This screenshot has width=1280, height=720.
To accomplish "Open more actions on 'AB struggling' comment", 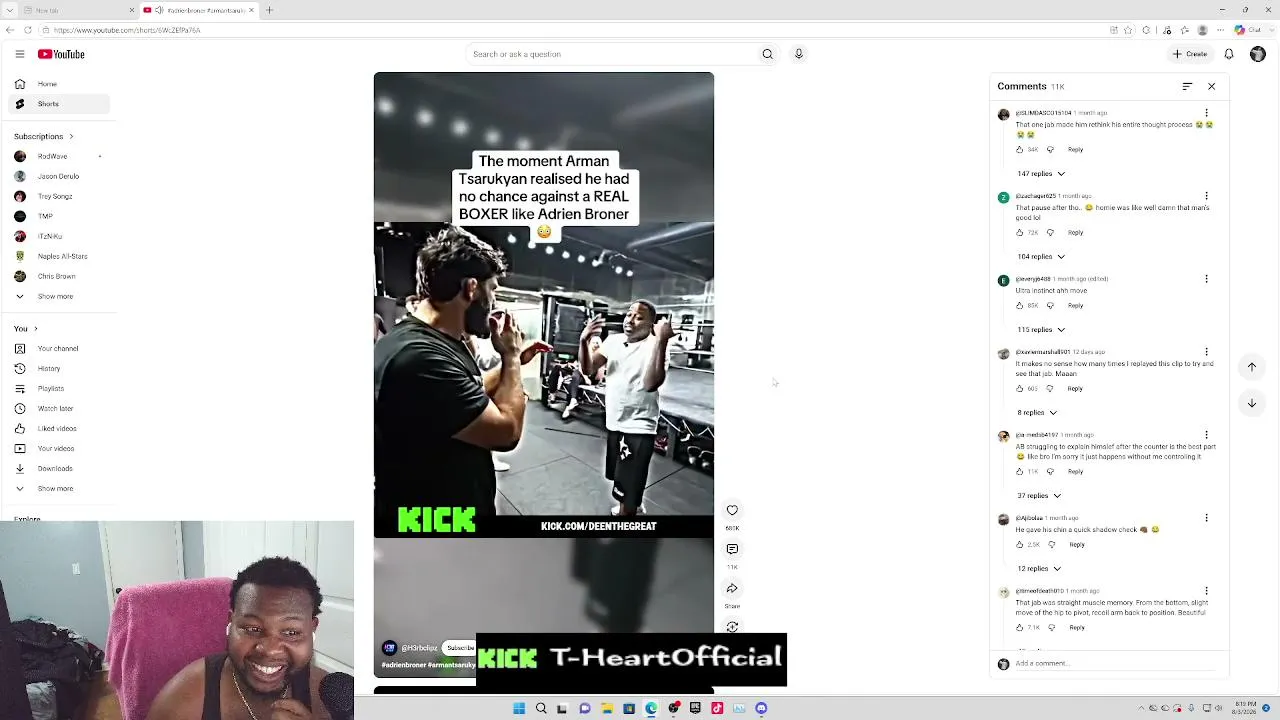I will (1206, 435).
